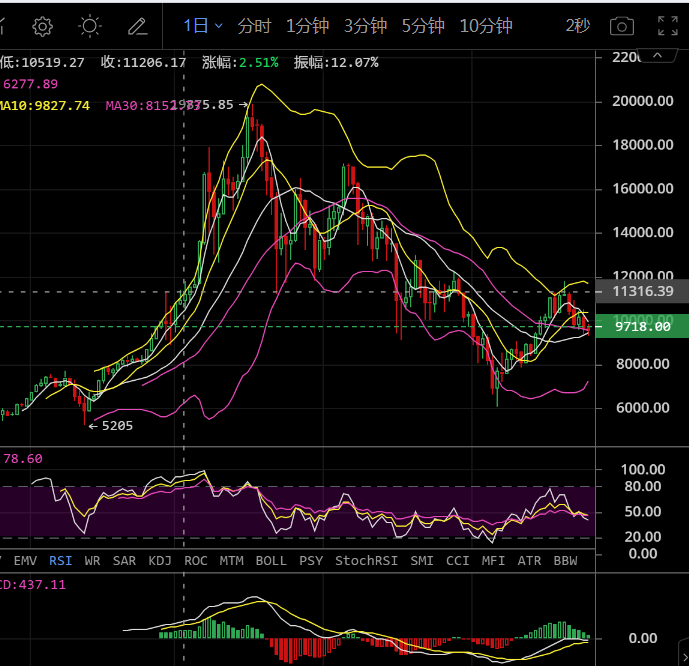Open the 1日 interval dropdown

[203, 26]
